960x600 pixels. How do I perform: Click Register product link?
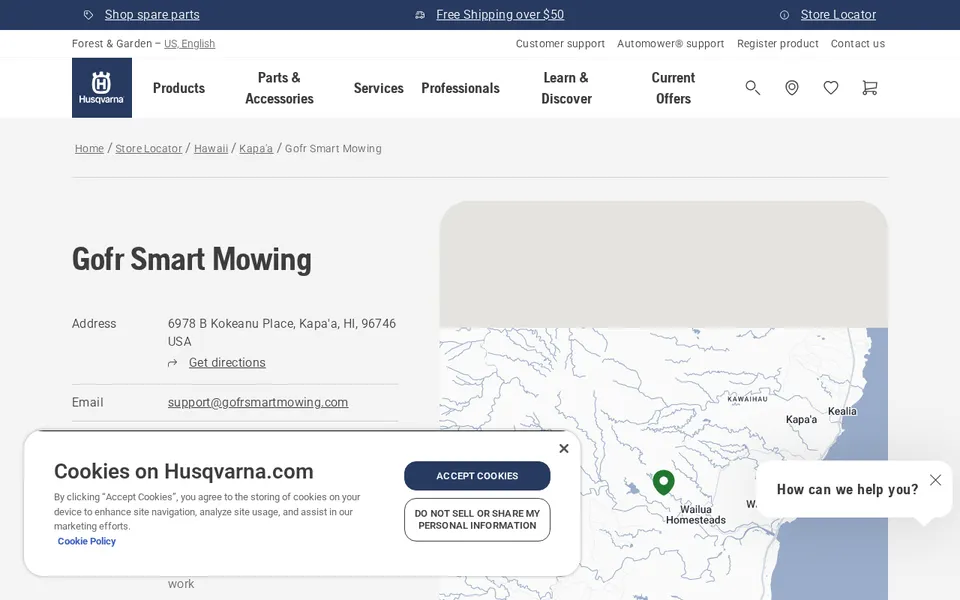[x=778, y=43]
